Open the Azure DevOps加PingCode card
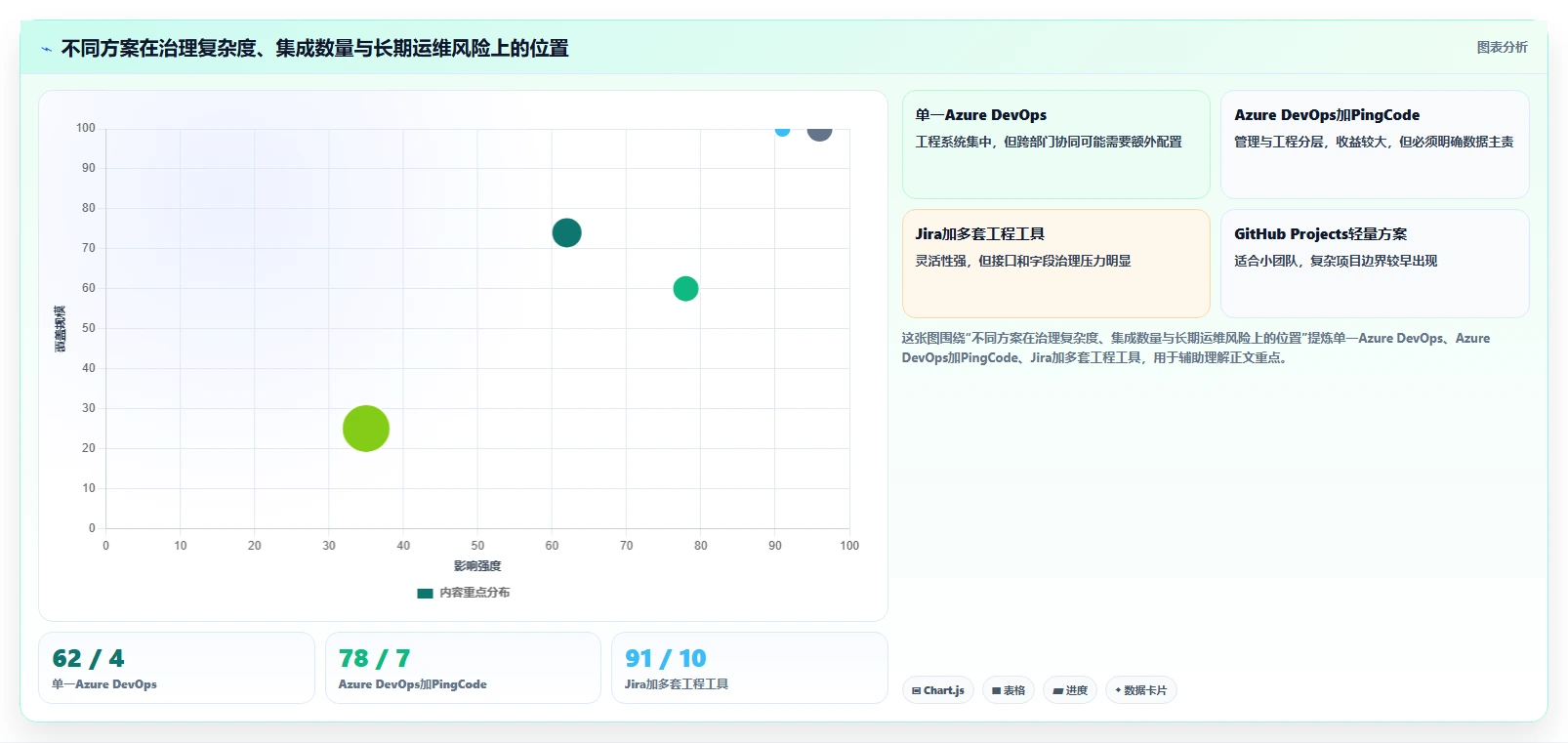Image resolution: width=1568 pixels, height=743 pixels. 1375,144
